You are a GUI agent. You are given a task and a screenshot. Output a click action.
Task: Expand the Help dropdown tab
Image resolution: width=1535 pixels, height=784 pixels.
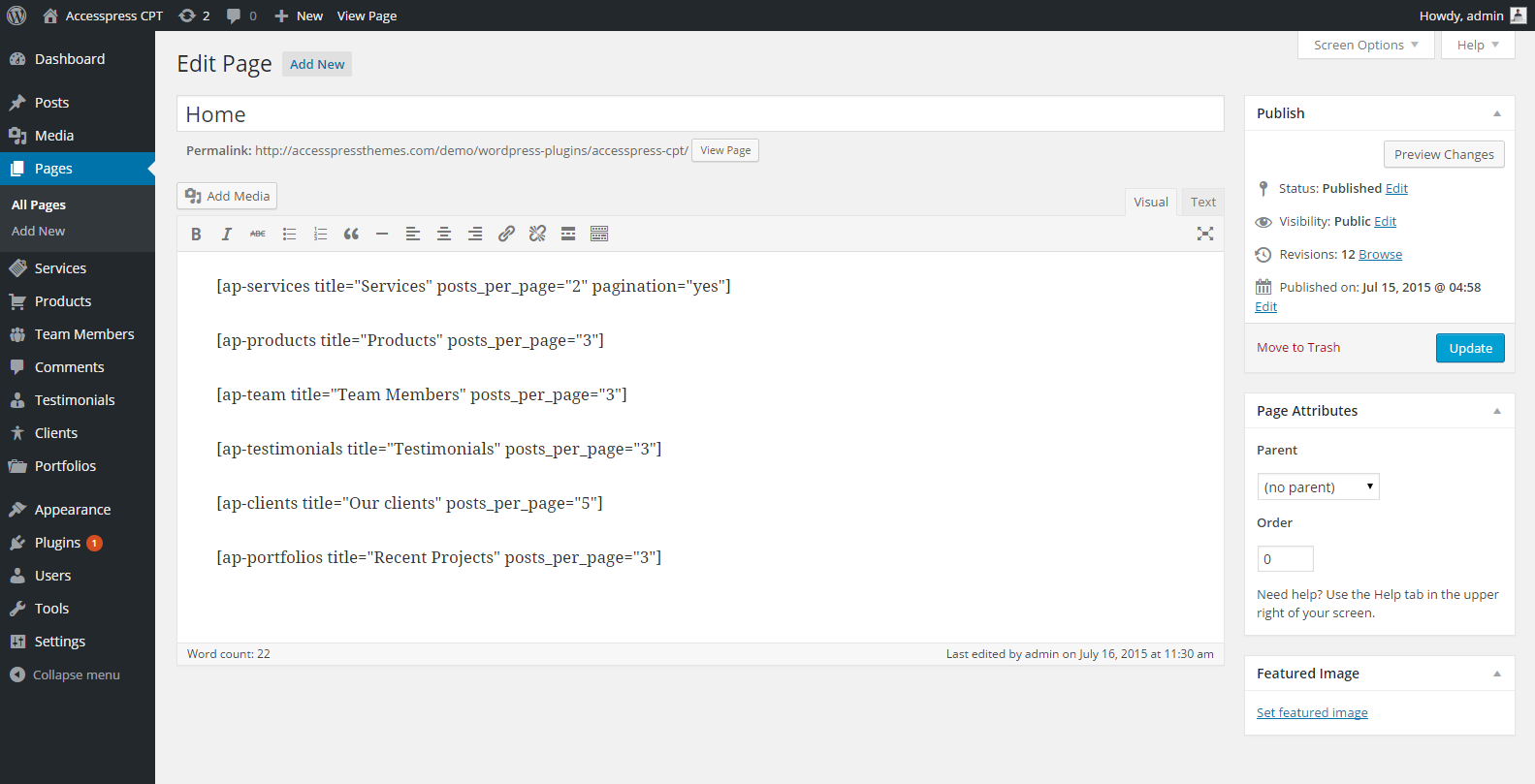(1478, 45)
